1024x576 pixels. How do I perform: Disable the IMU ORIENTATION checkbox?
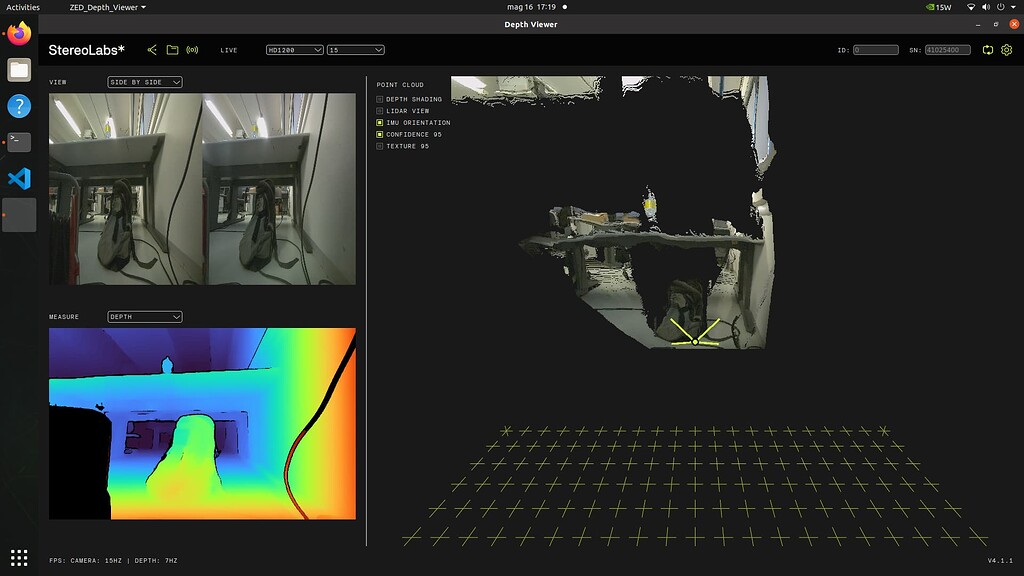[x=379, y=122]
